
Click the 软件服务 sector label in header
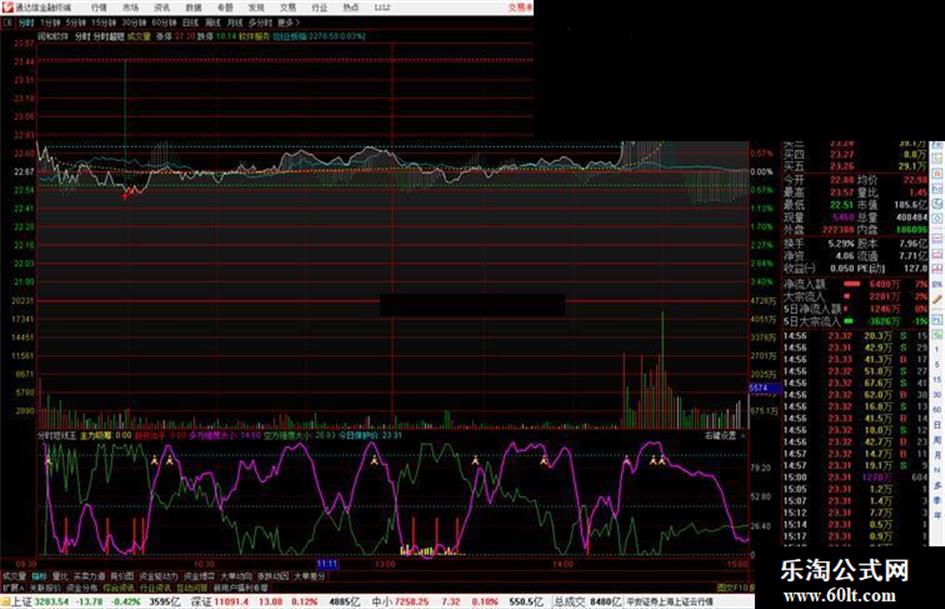[254, 37]
